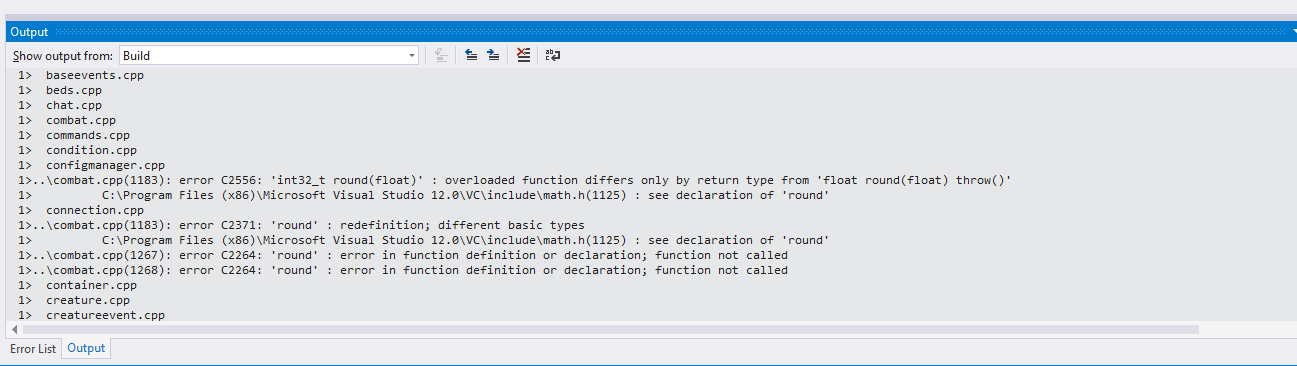
Task: Click the first math.h(1125) declaration line
Action: click(423, 195)
